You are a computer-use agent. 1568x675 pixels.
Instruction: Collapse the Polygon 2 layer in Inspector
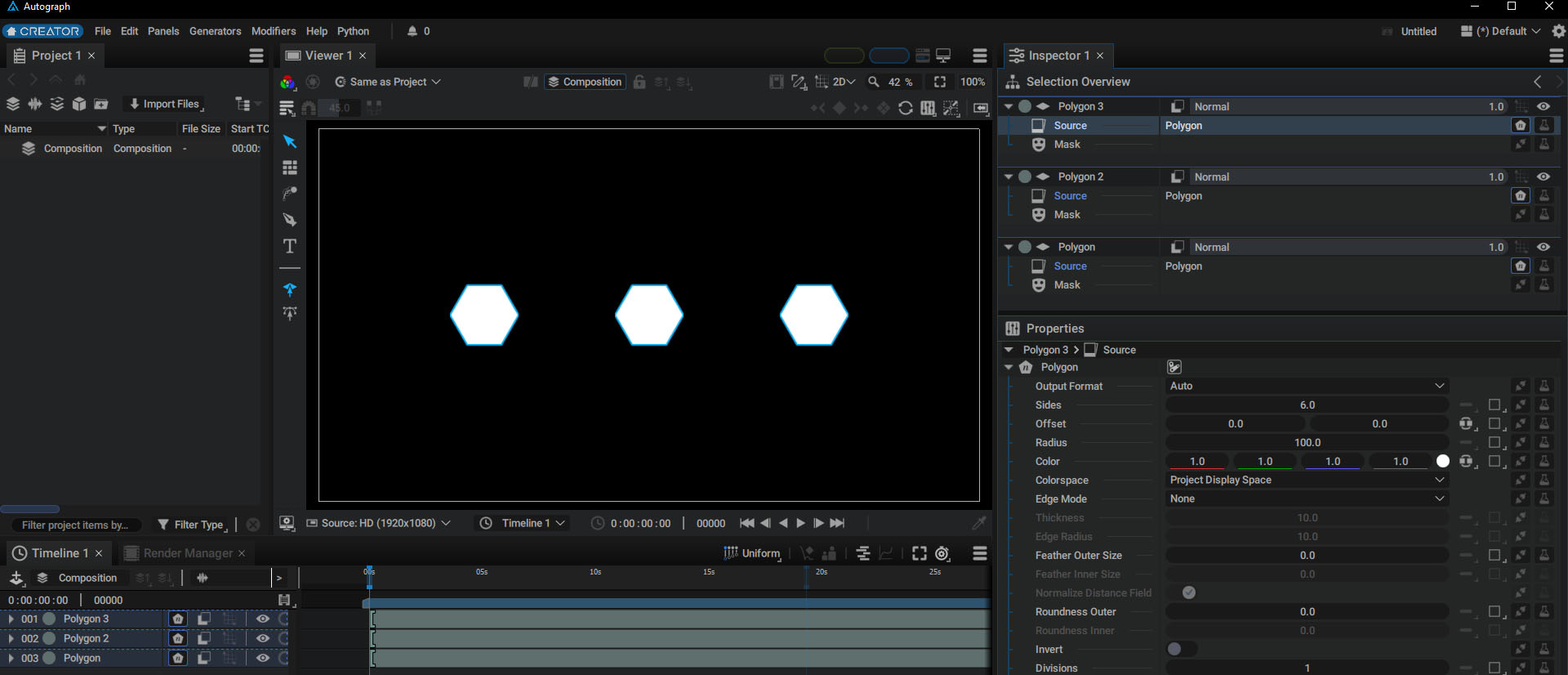pyautogui.click(x=1009, y=177)
